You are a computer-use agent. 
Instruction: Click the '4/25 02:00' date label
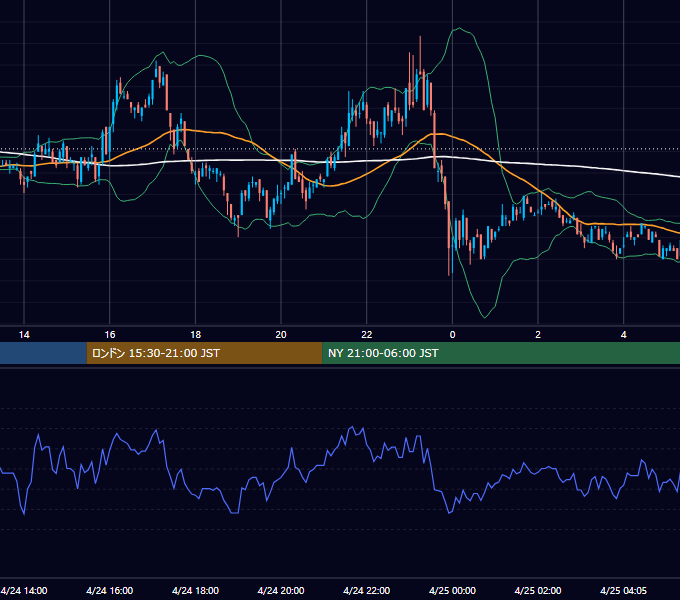538,590
